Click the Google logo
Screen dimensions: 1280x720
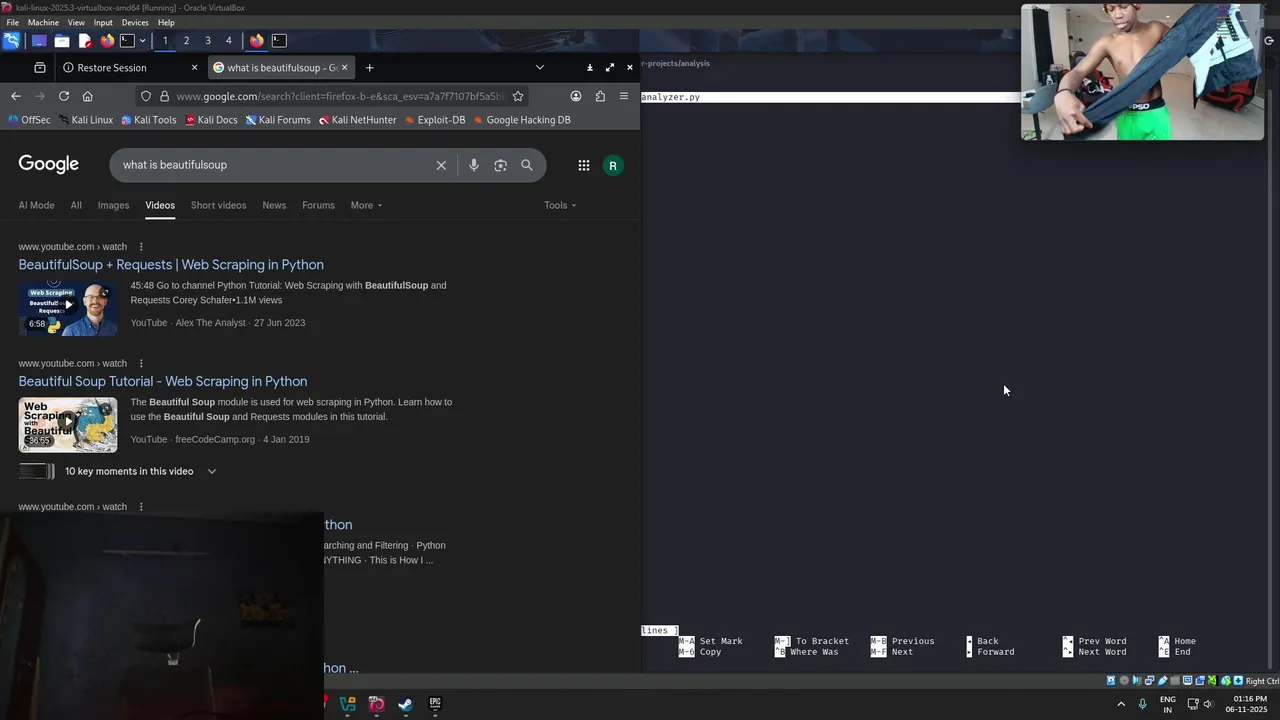click(48, 165)
